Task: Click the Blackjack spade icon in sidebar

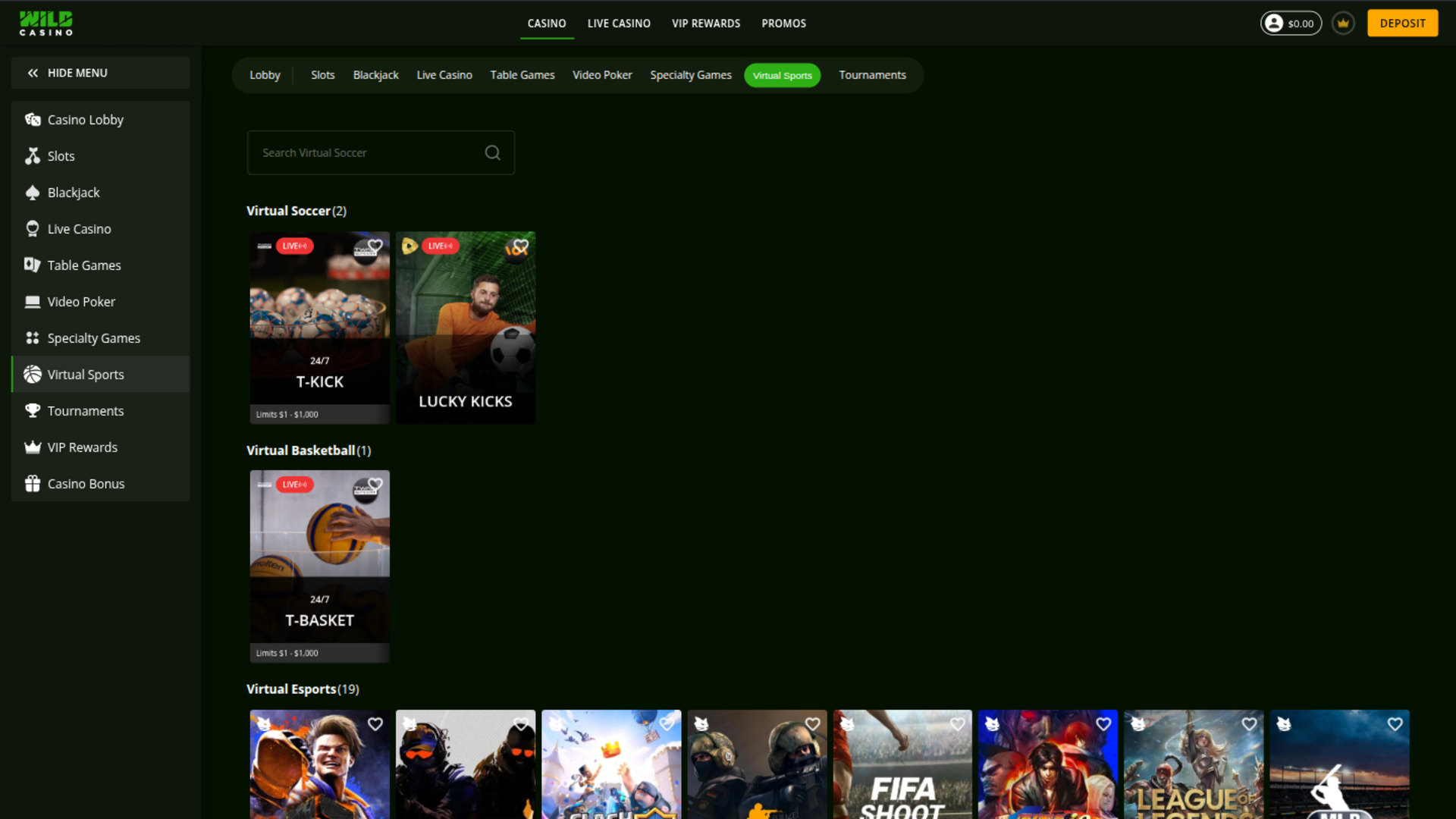Action: point(32,192)
